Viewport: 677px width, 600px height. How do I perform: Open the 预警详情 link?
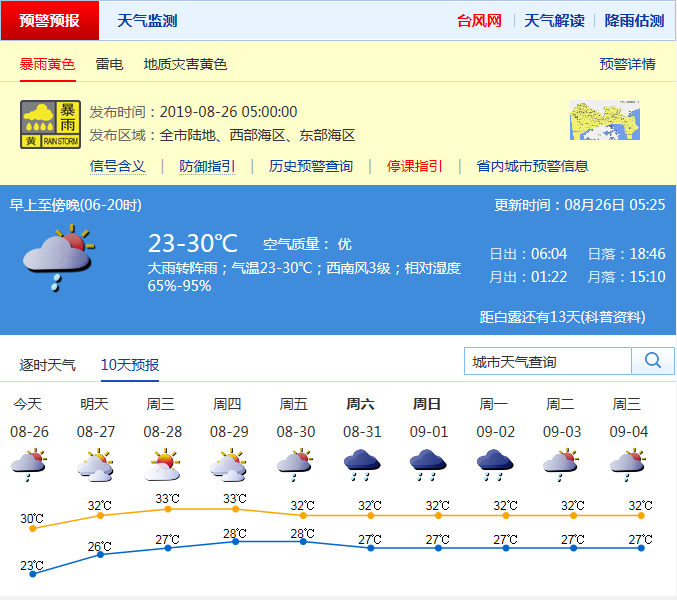tap(627, 64)
